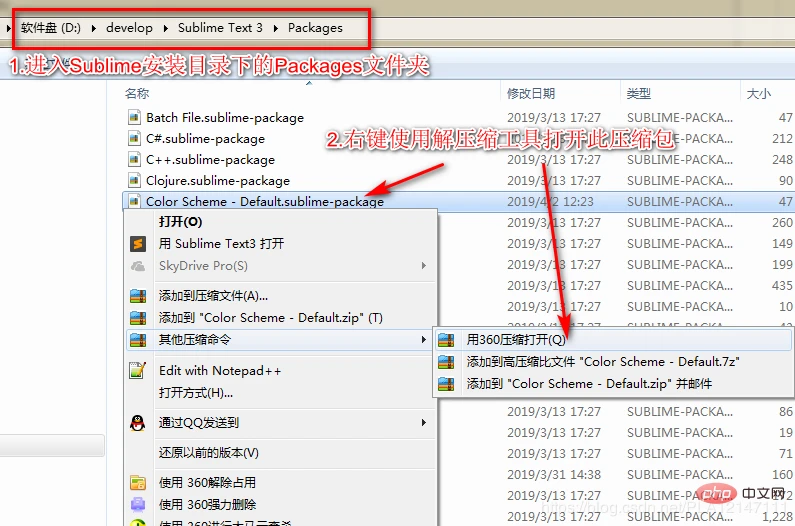Select Color Scheme - Default.sublime-package file name
795x526 pixels.
pyautogui.click(x=265, y=201)
